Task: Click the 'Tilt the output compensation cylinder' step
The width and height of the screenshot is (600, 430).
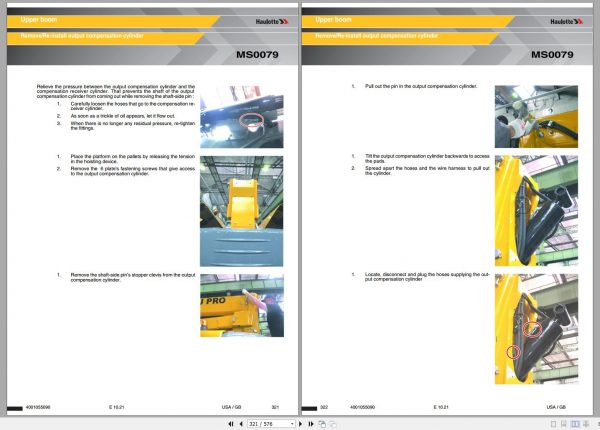Action: pyautogui.click(x=427, y=158)
